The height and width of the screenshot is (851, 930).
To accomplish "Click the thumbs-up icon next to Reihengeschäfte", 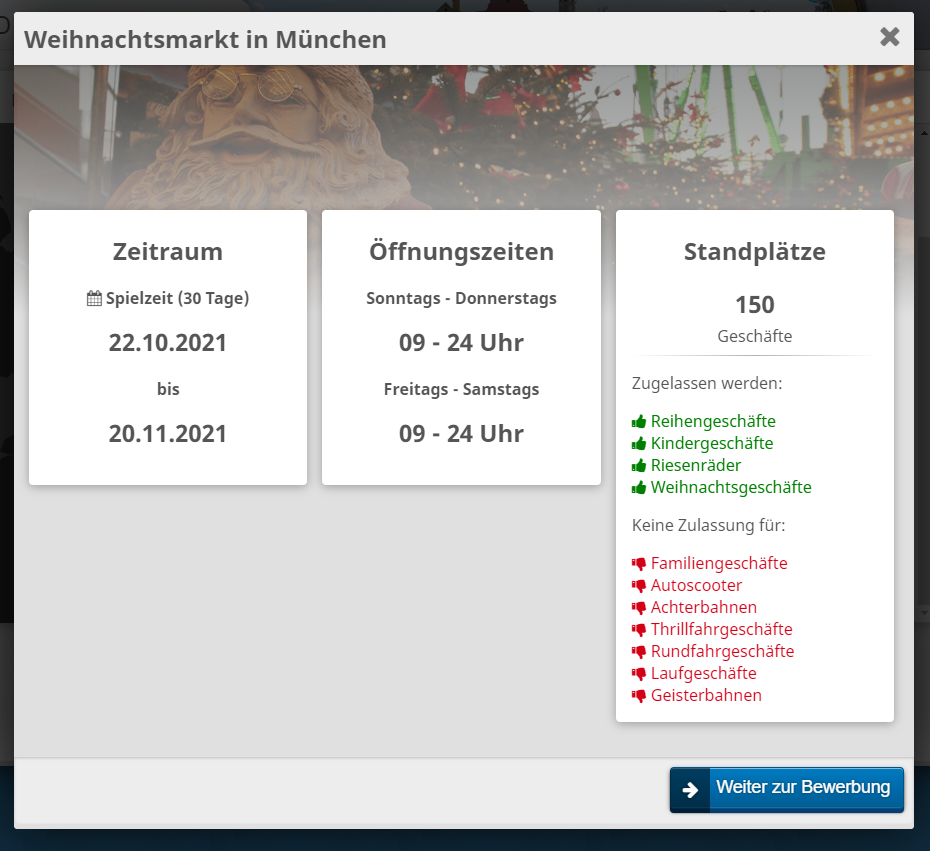I will [x=639, y=422].
